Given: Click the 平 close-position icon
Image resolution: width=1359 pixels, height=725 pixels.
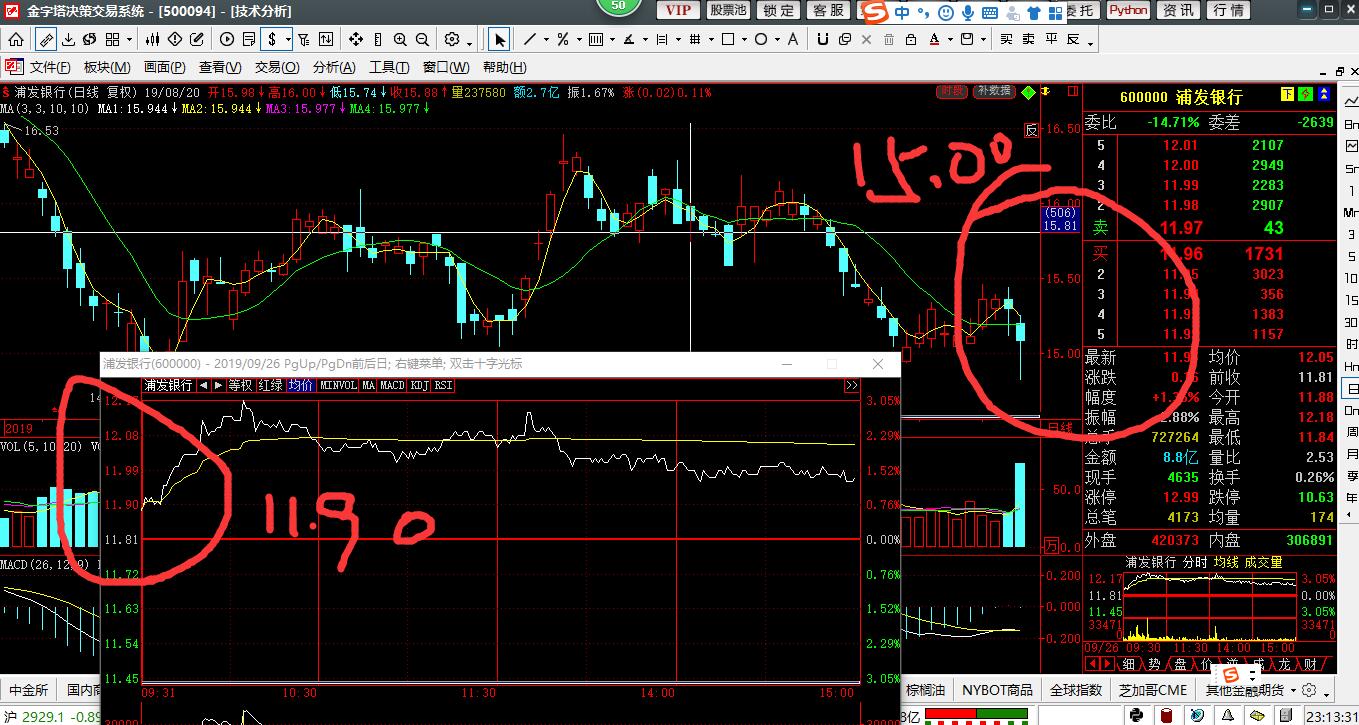Looking at the screenshot, I should click(x=1051, y=39).
